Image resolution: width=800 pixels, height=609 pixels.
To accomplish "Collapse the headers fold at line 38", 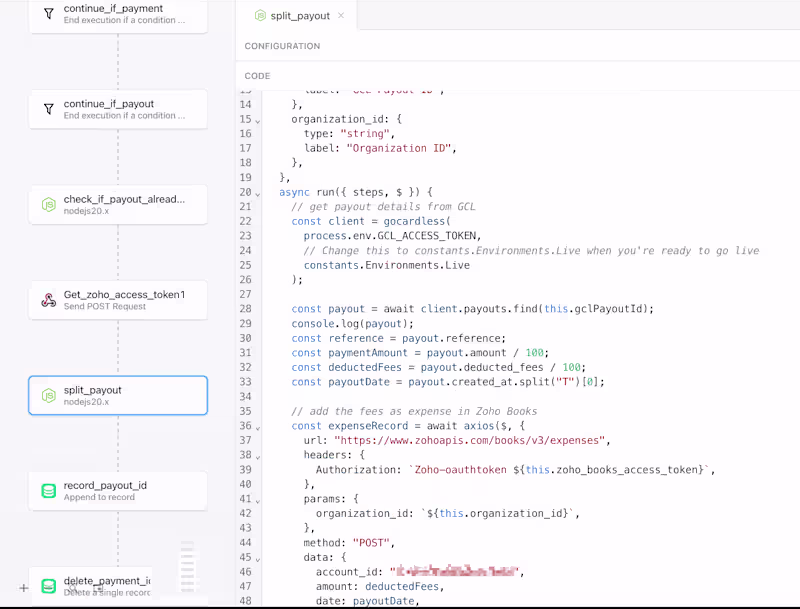I will pyautogui.click(x=258, y=457).
